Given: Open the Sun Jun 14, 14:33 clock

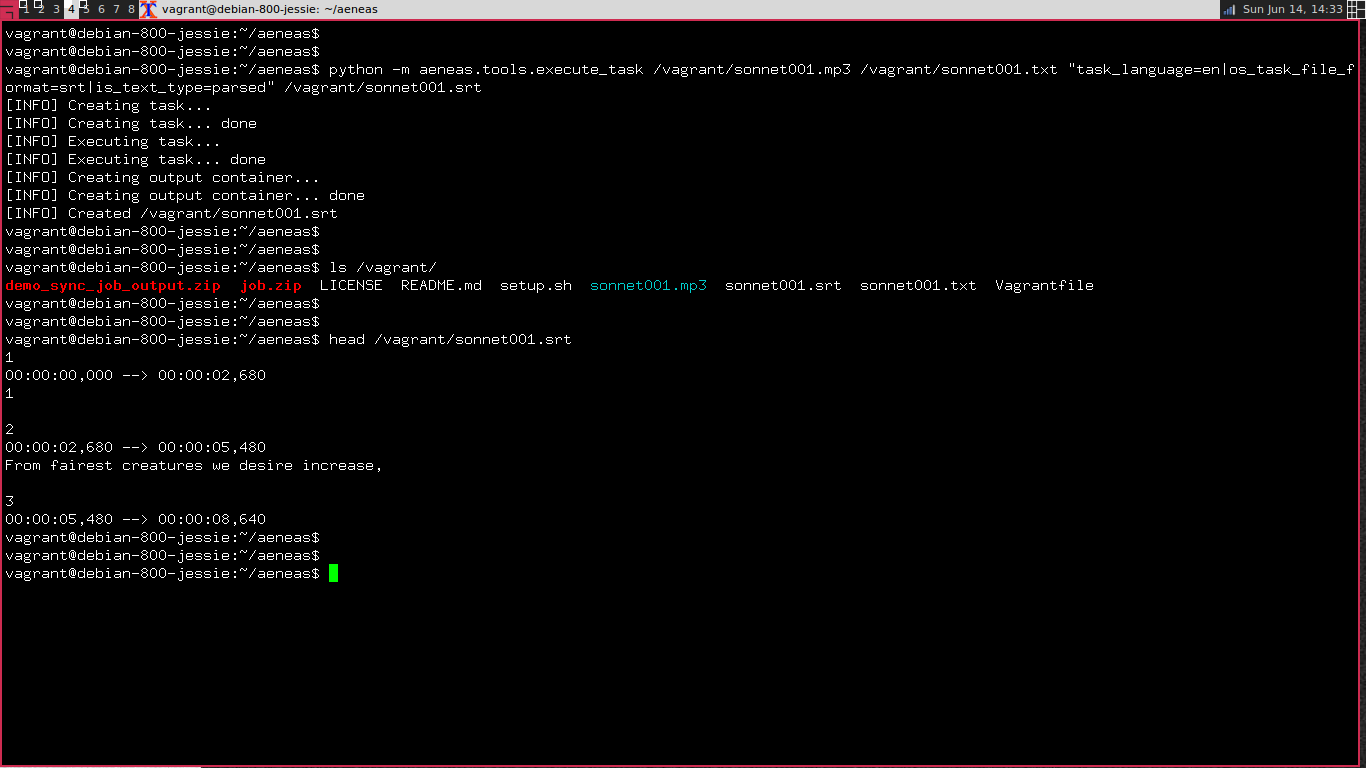Looking at the screenshot, I should coord(1292,9).
